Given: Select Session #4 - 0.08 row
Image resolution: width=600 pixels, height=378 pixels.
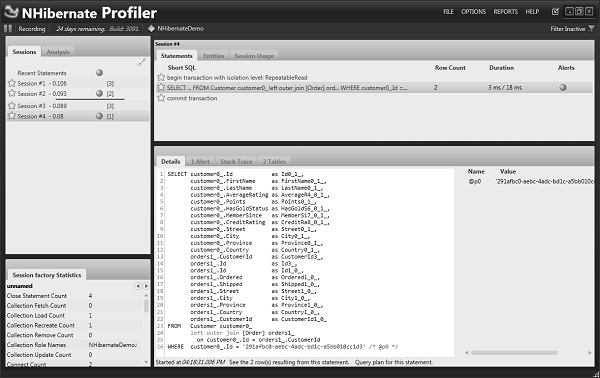Looking at the screenshot, I should pyautogui.click(x=78, y=116).
